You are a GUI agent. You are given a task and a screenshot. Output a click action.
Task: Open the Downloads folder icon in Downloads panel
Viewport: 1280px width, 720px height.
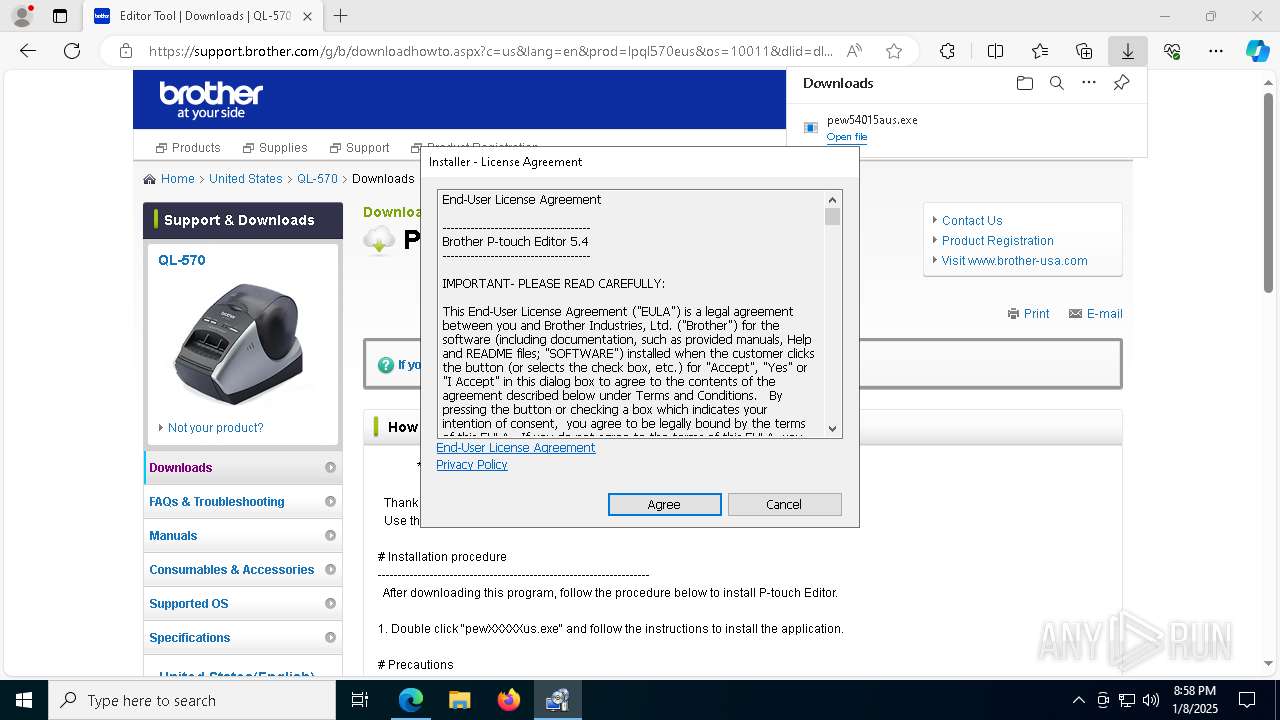click(x=1024, y=83)
